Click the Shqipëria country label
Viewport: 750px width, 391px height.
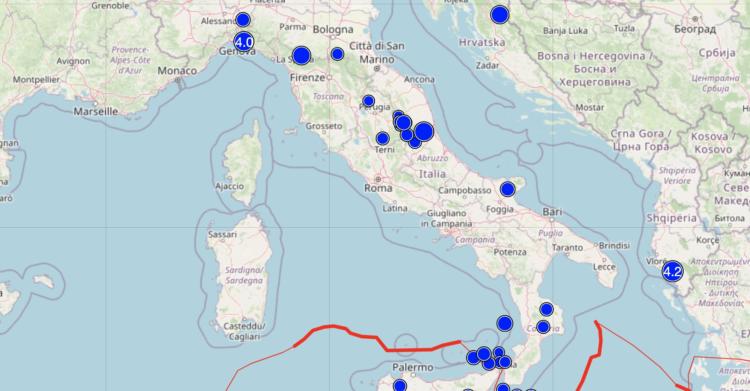672,218
